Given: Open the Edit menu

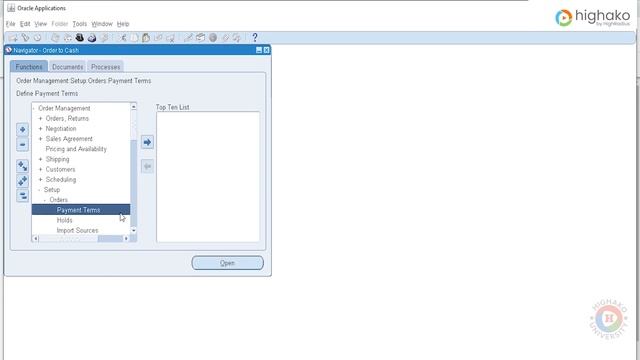Looking at the screenshot, I should (x=25, y=24).
